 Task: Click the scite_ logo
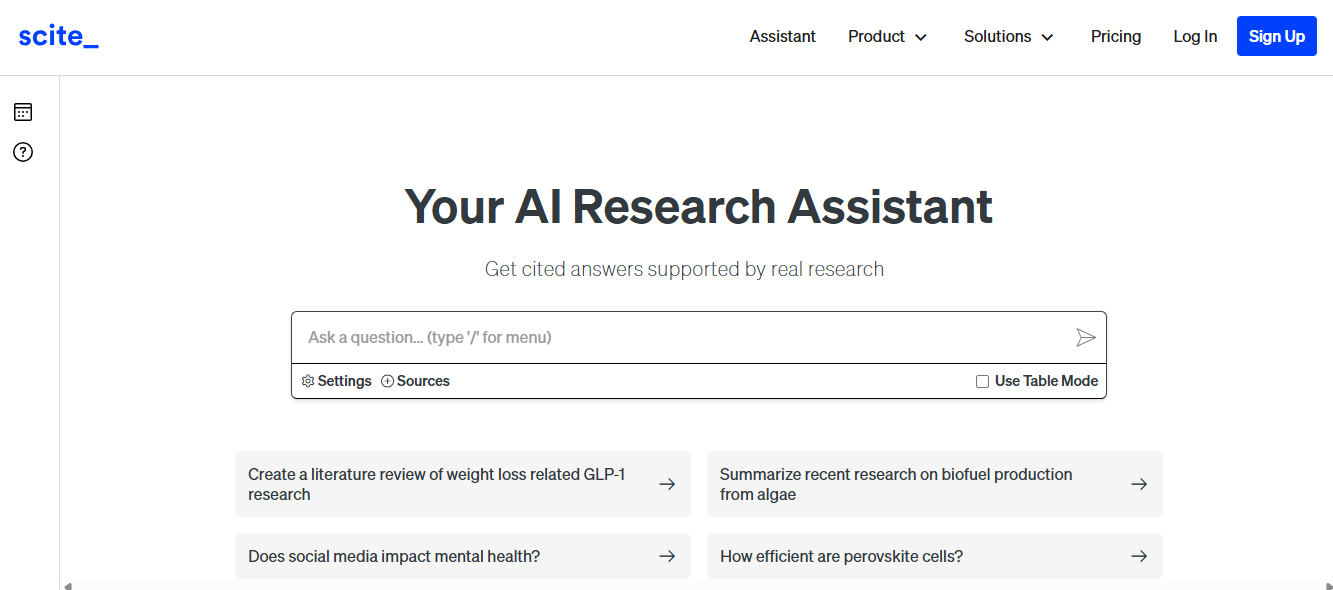click(x=58, y=37)
